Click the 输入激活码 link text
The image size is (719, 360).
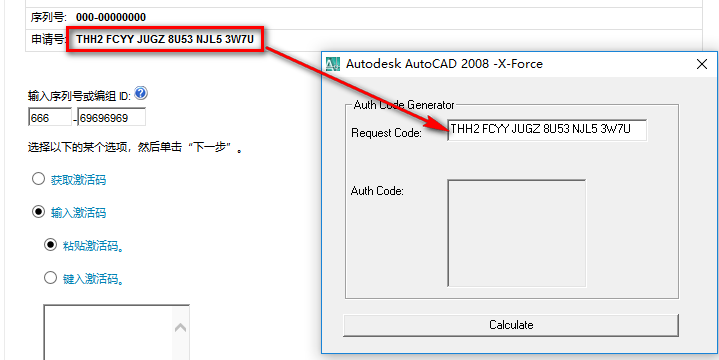coord(78,213)
